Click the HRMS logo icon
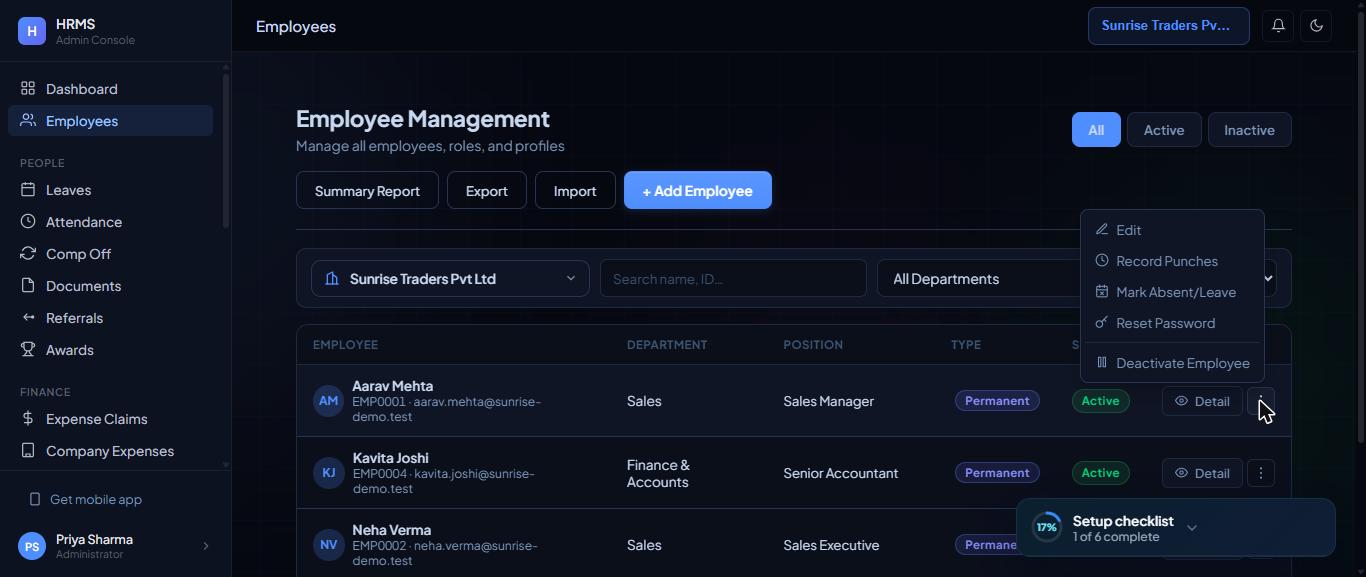Screen dimensions: 1366x577 tap(32, 31)
